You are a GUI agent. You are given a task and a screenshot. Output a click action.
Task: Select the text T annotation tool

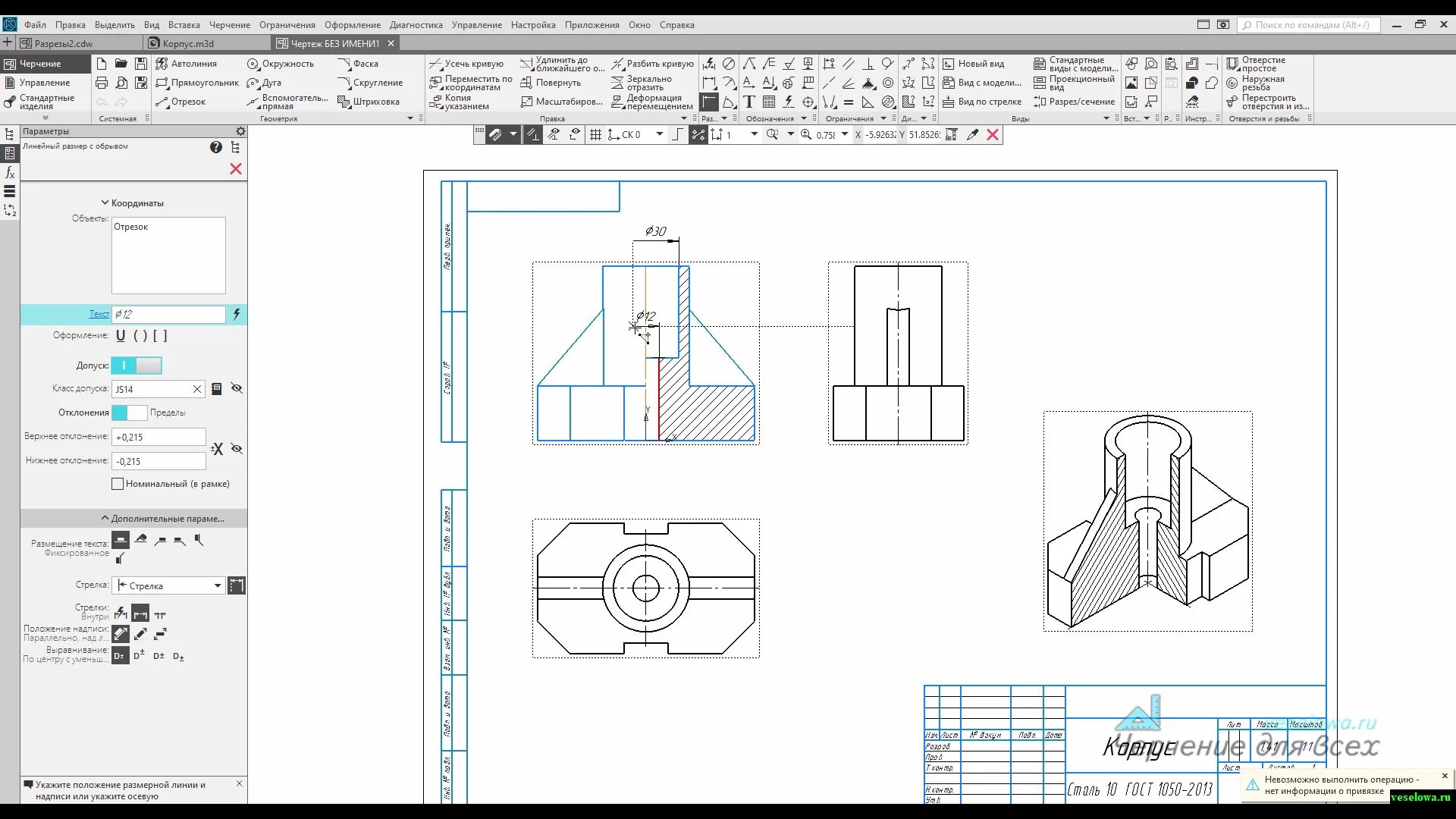pos(749,102)
